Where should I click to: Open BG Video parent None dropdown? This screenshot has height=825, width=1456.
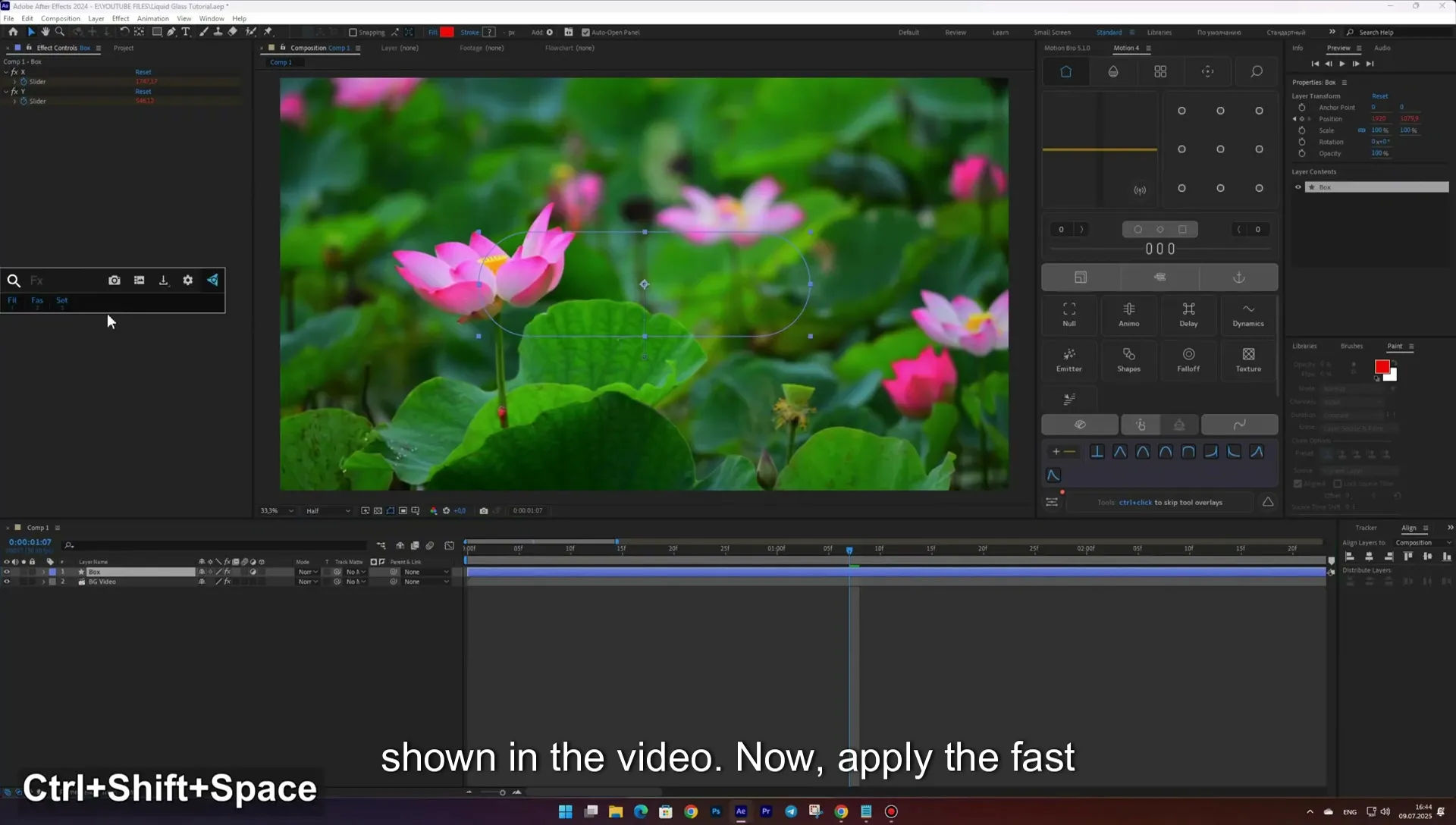pyautogui.click(x=426, y=582)
